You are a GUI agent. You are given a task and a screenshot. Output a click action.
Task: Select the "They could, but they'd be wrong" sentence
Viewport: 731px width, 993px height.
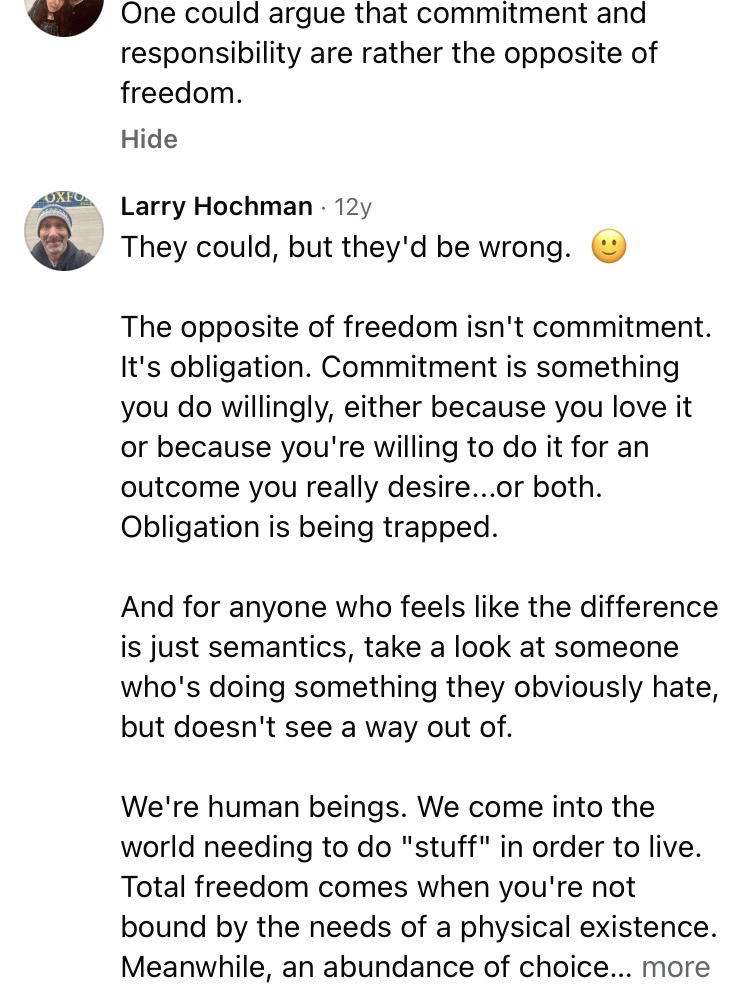click(x=345, y=248)
